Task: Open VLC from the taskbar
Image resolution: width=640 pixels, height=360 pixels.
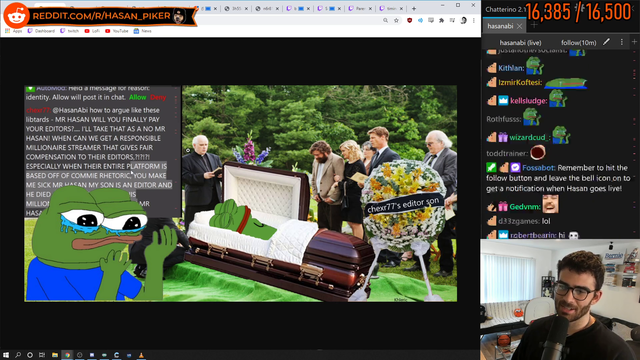Action: 141,355
